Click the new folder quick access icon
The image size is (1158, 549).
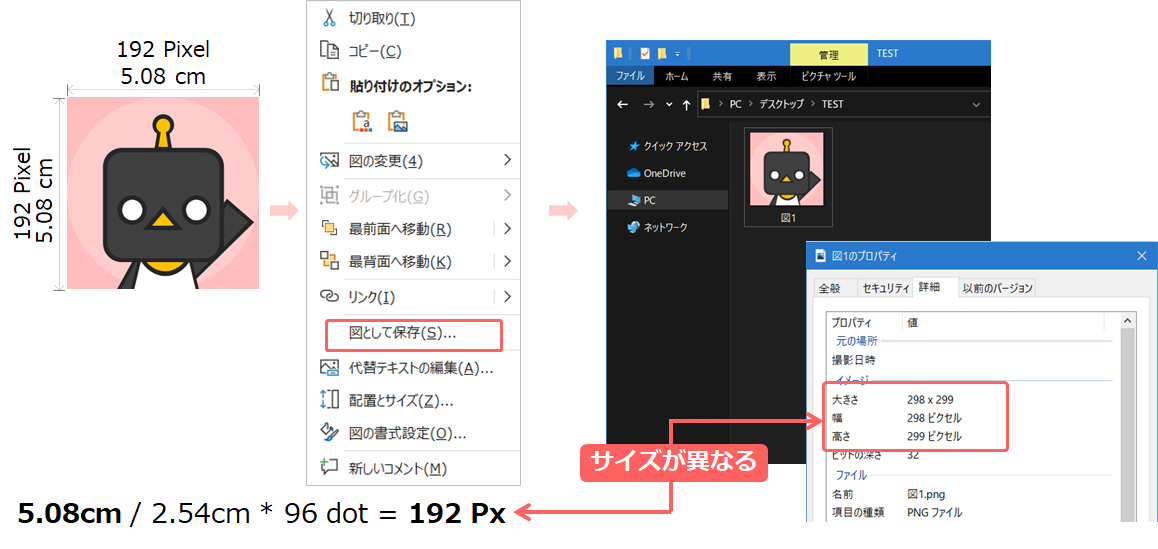(662, 53)
